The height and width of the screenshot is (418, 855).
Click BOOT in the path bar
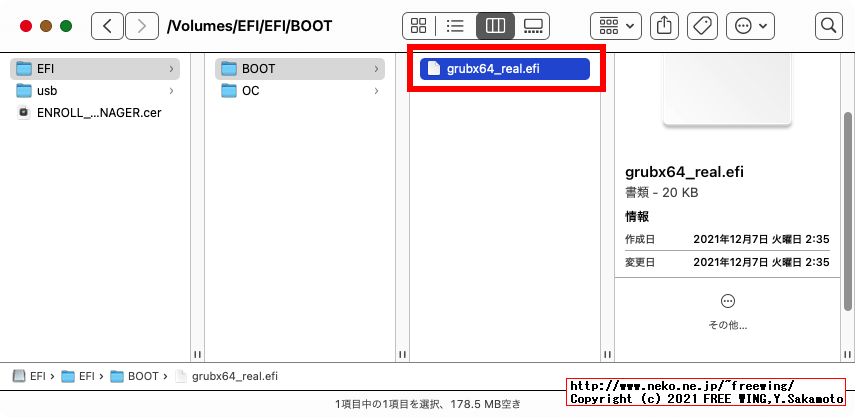coord(135,376)
